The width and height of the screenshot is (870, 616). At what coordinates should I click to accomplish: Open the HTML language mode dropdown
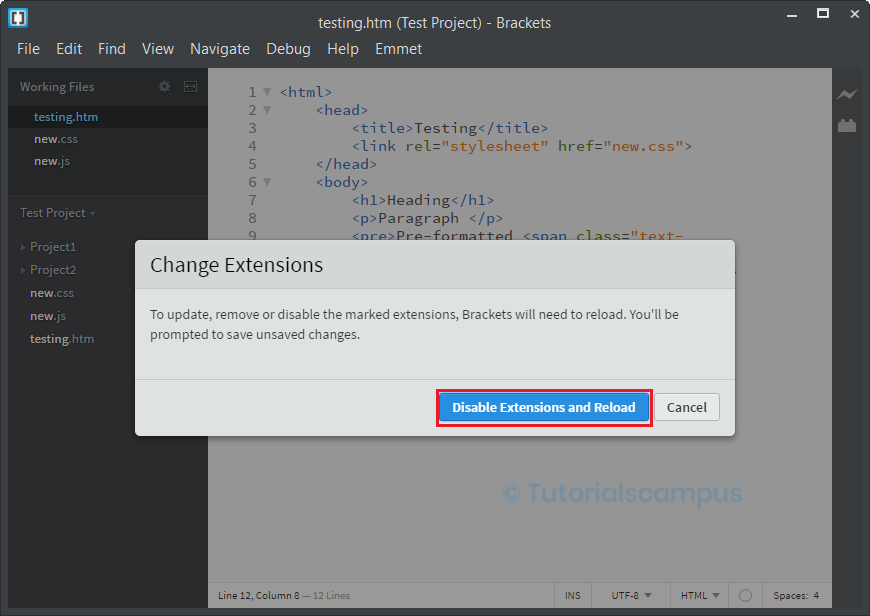coord(700,595)
